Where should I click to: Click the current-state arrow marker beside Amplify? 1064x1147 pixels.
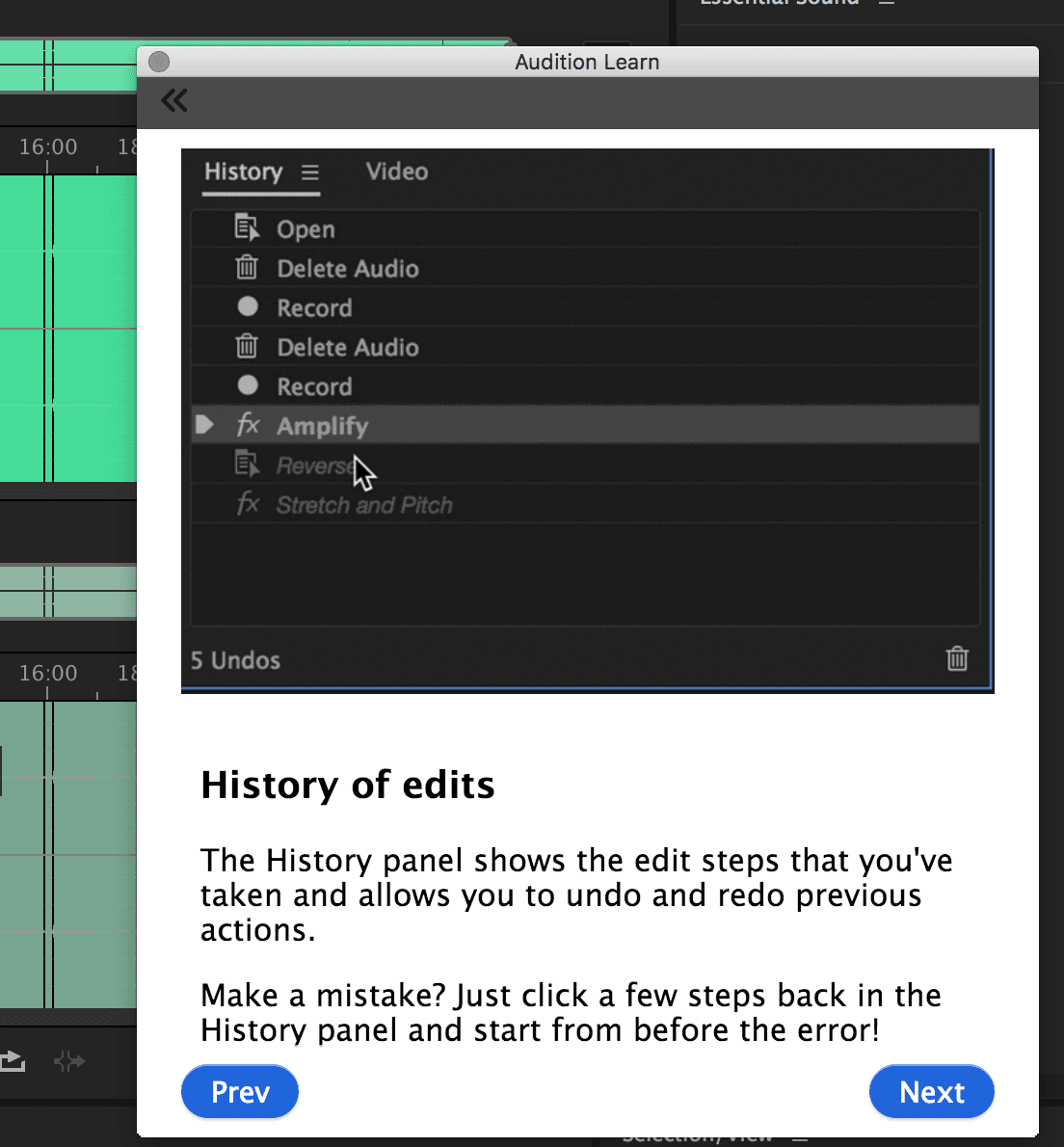click(204, 424)
